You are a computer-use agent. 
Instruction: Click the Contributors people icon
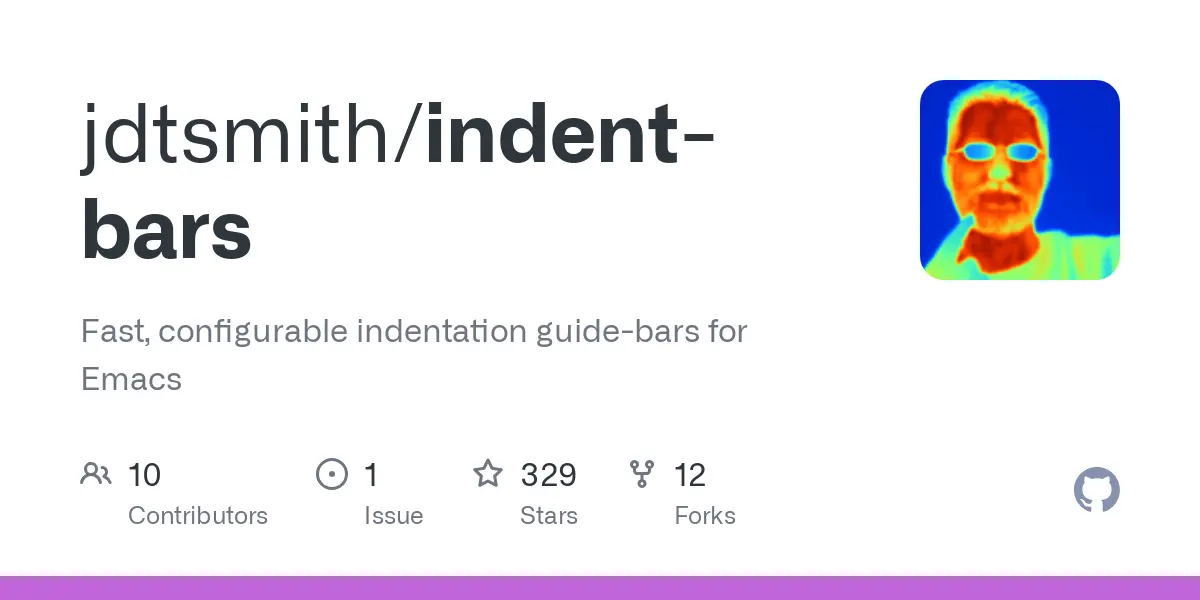(x=96, y=474)
